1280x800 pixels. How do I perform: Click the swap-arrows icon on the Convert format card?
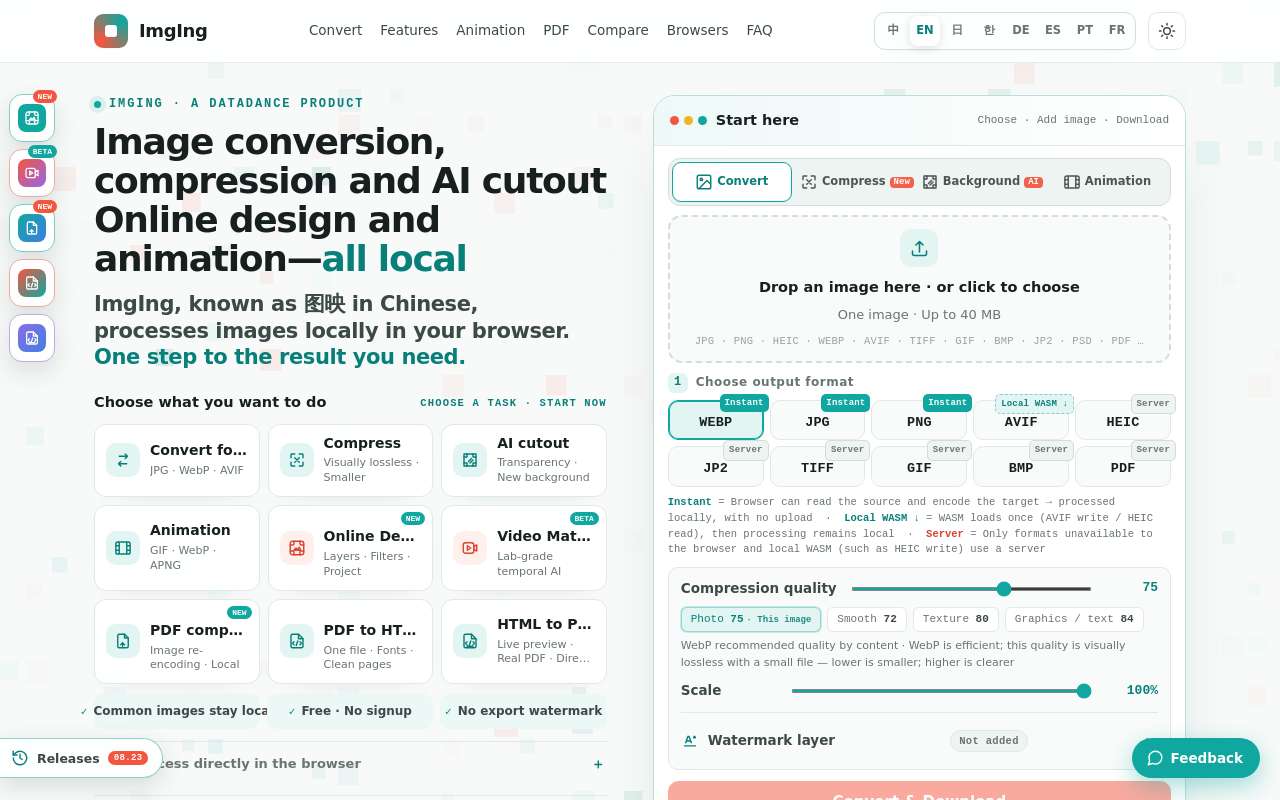(123, 460)
